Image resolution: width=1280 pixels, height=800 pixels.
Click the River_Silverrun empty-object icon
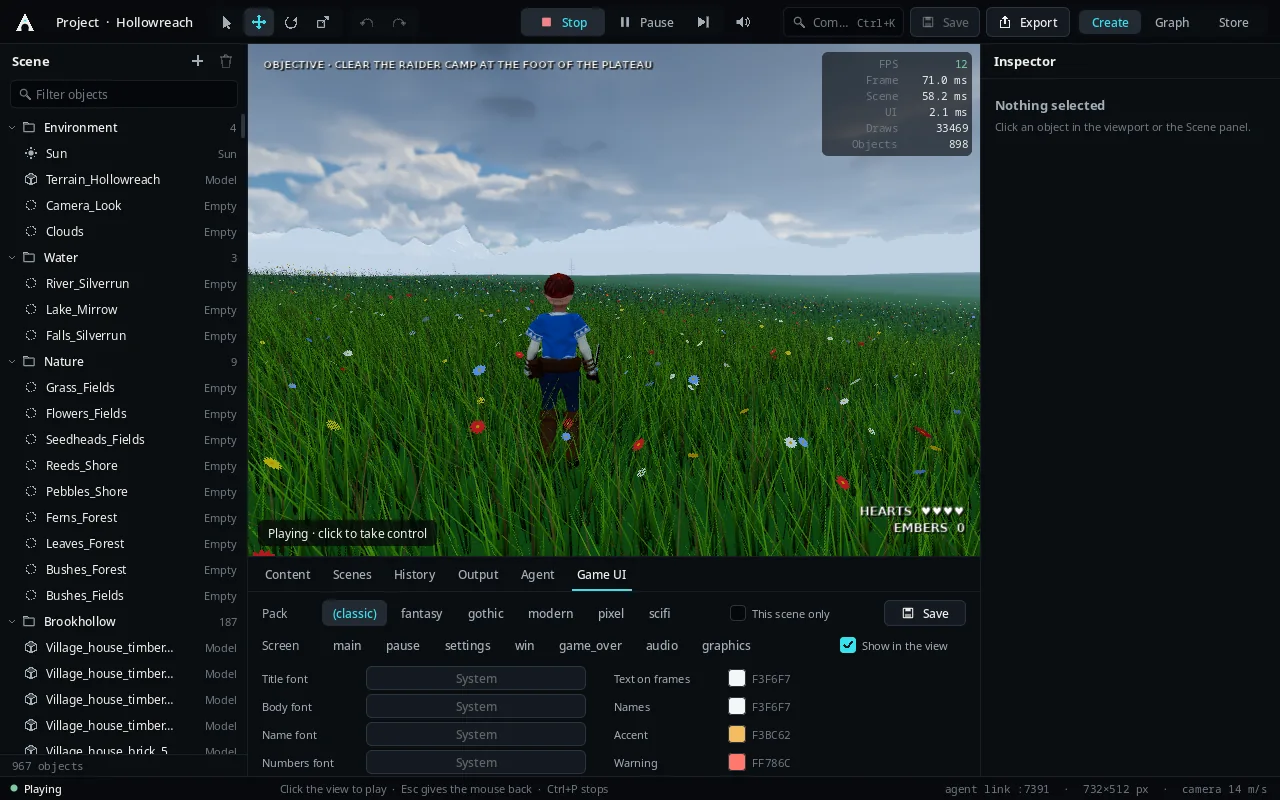[31, 283]
